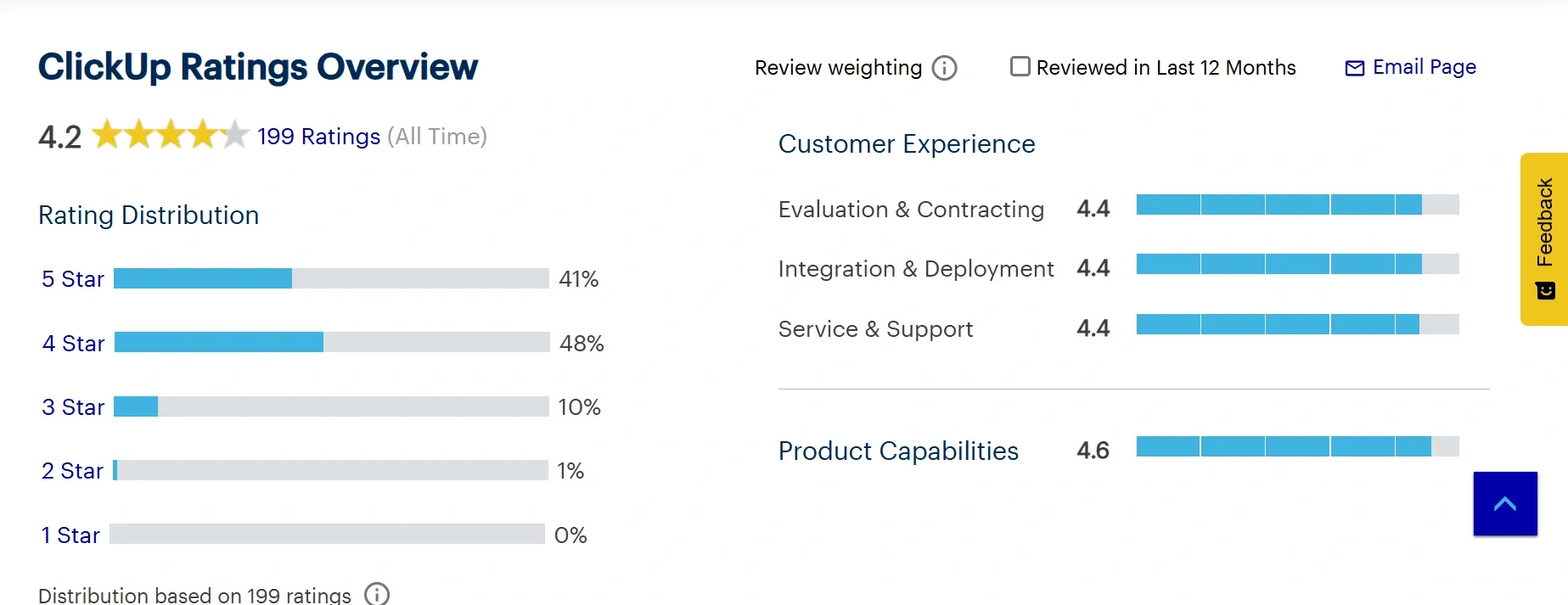Open the 199 Ratings link
This screenshot has width=1568, height=605.
[318, 137]
